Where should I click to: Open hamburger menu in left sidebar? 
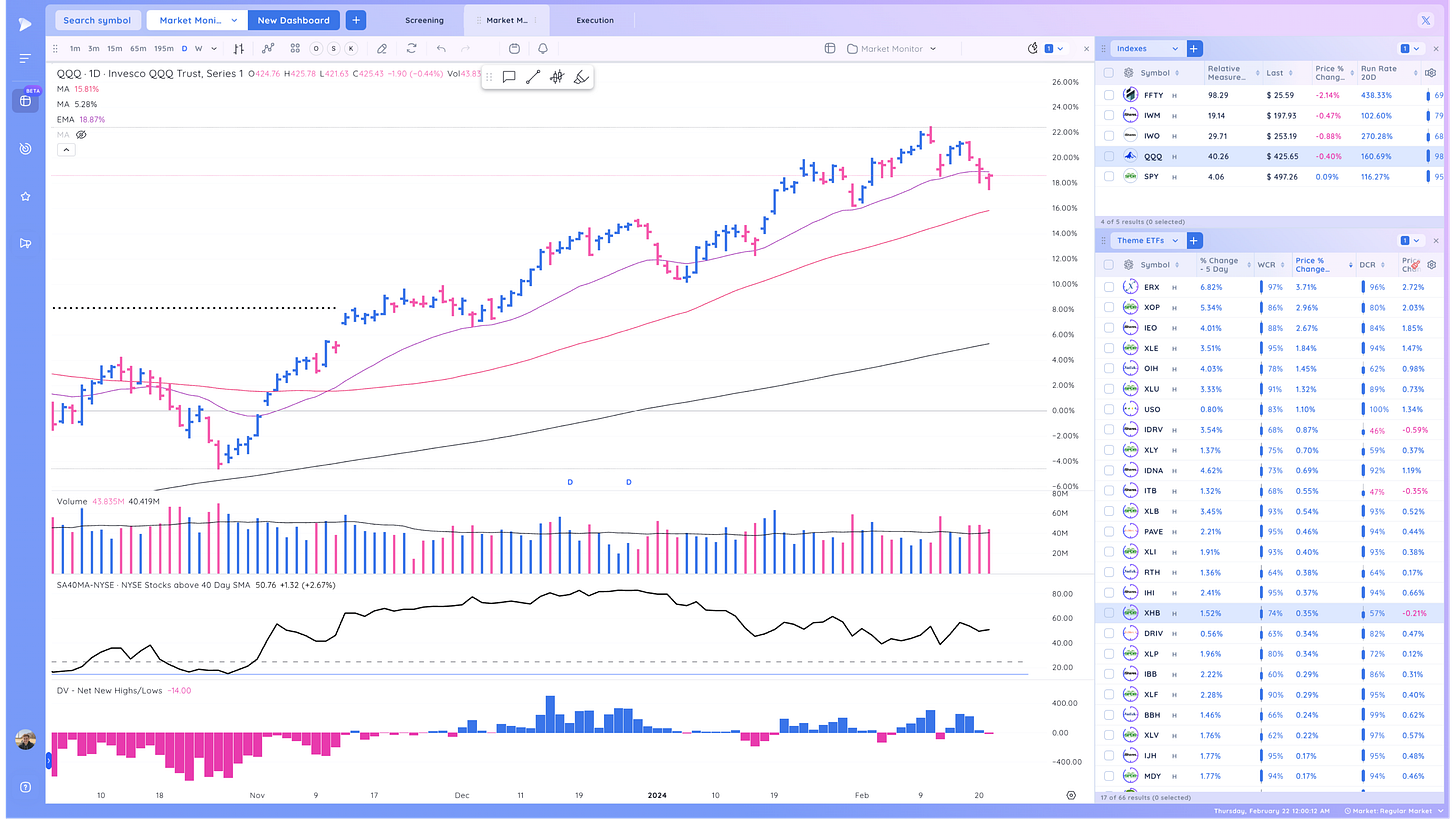click(x=25, y=59)
